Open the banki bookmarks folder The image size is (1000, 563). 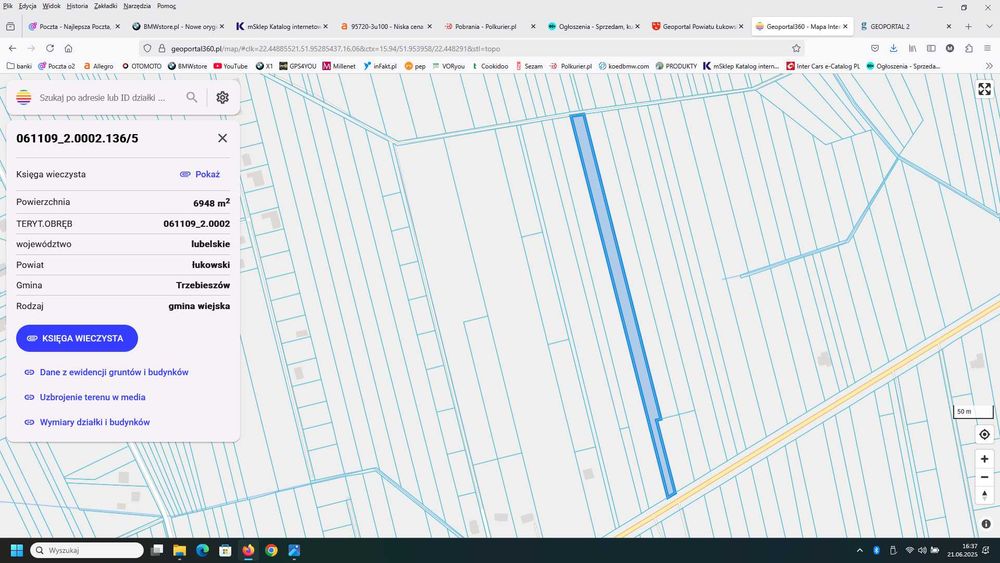coord(19,66)
